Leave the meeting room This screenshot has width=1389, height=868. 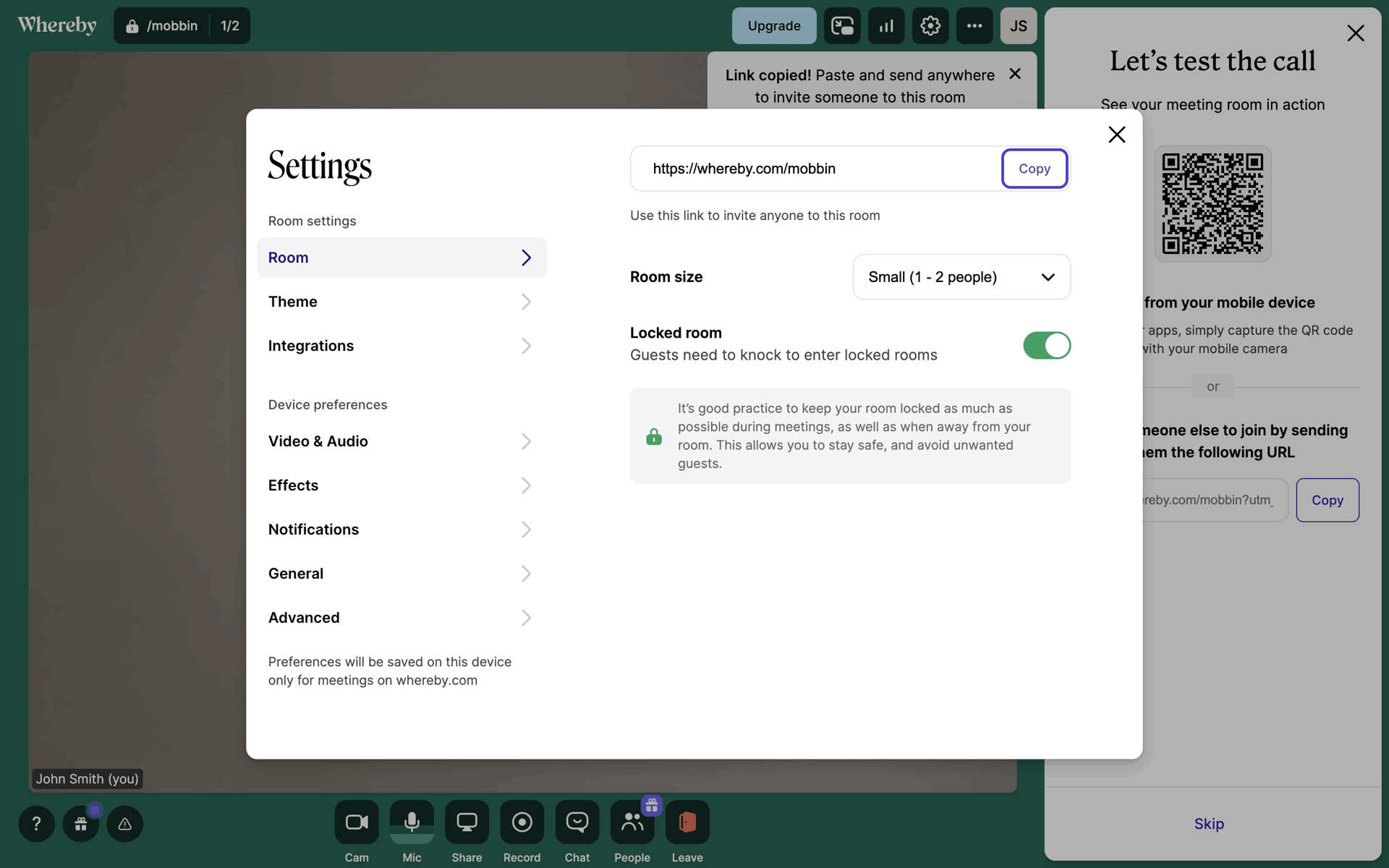pyautogui.click(x=687, y=822)
